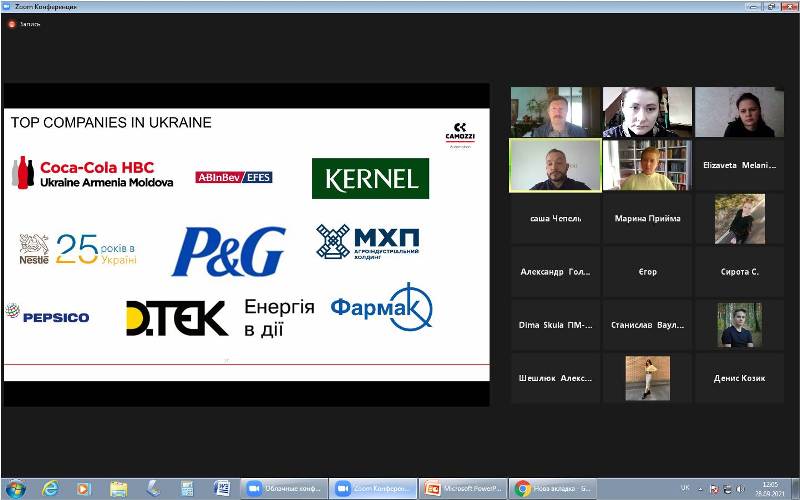
Task: Select profile photo tile of man in dark shirt
Action: tap(739, 325)
